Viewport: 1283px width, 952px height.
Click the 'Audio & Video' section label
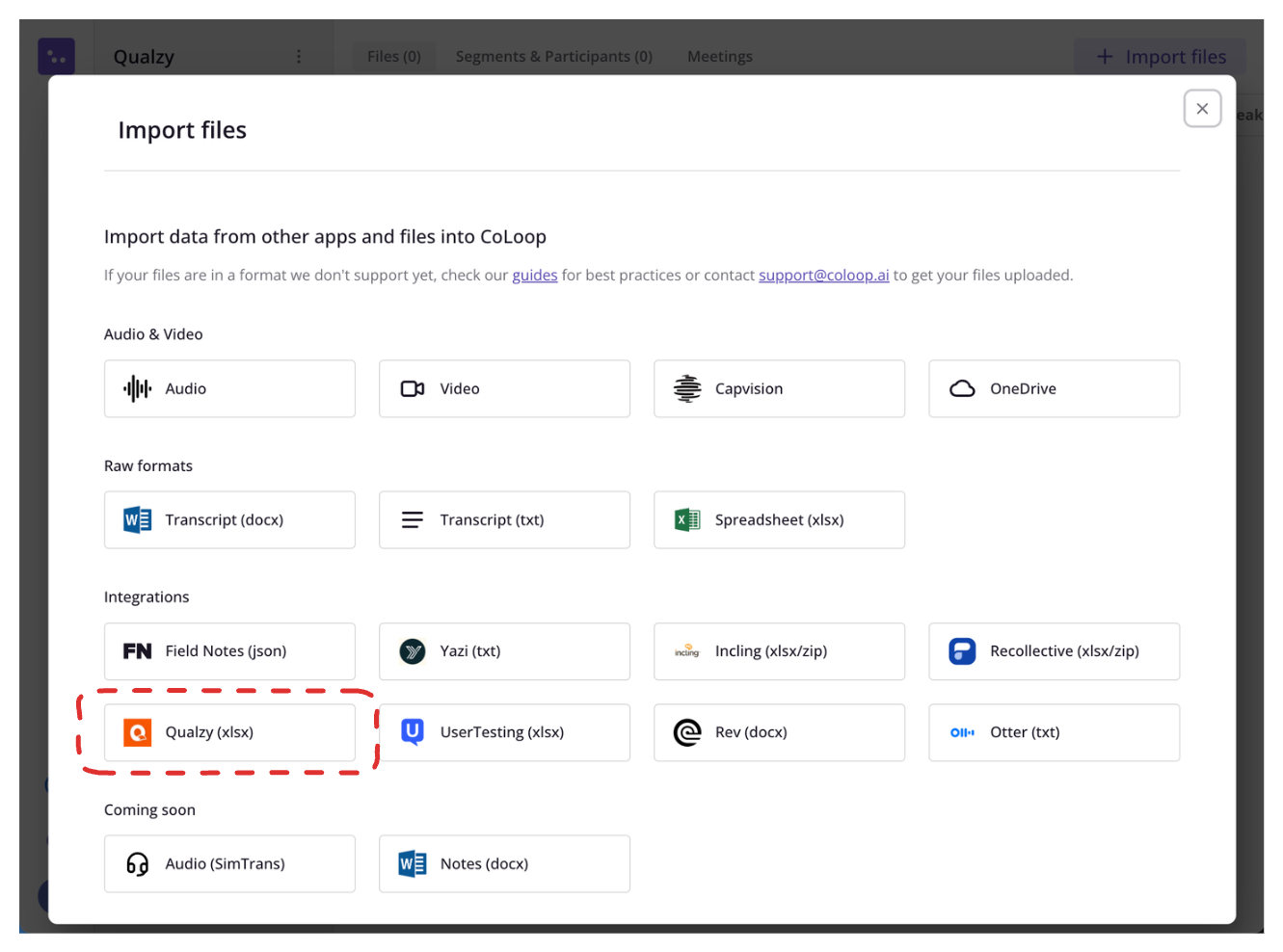click(x=153, y=334)
